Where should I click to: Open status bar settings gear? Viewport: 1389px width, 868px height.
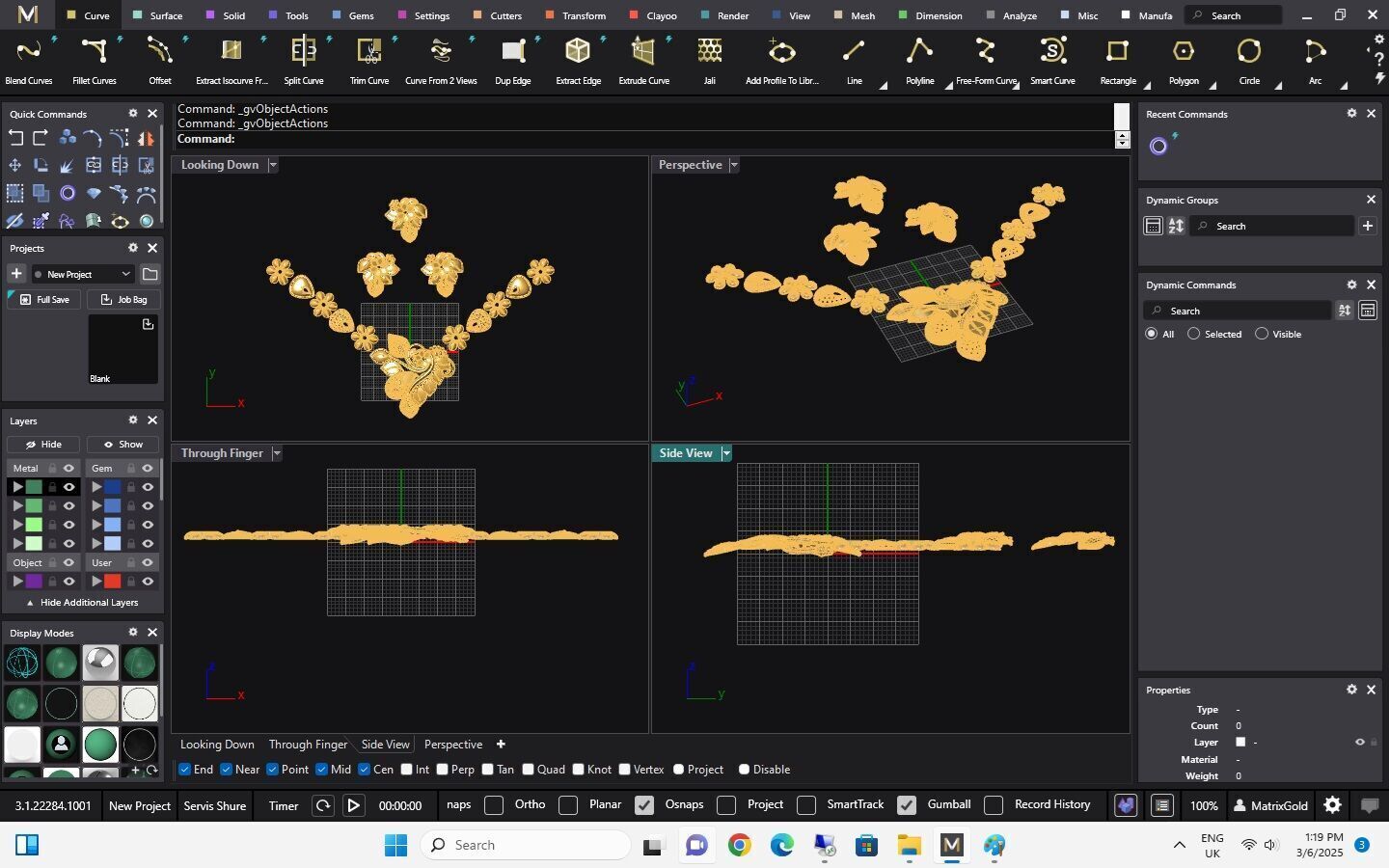(x=1332, y=805)
